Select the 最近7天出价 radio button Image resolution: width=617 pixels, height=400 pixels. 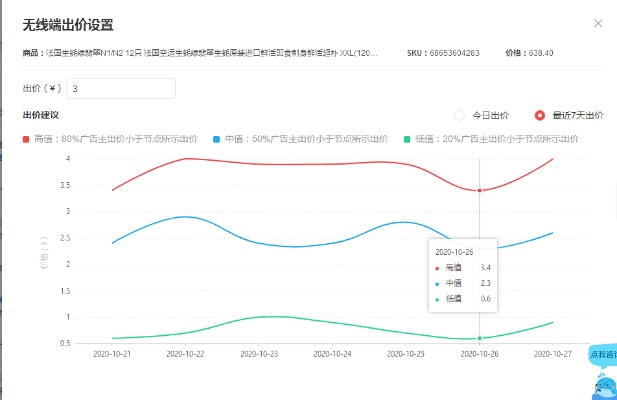point(540,115)
